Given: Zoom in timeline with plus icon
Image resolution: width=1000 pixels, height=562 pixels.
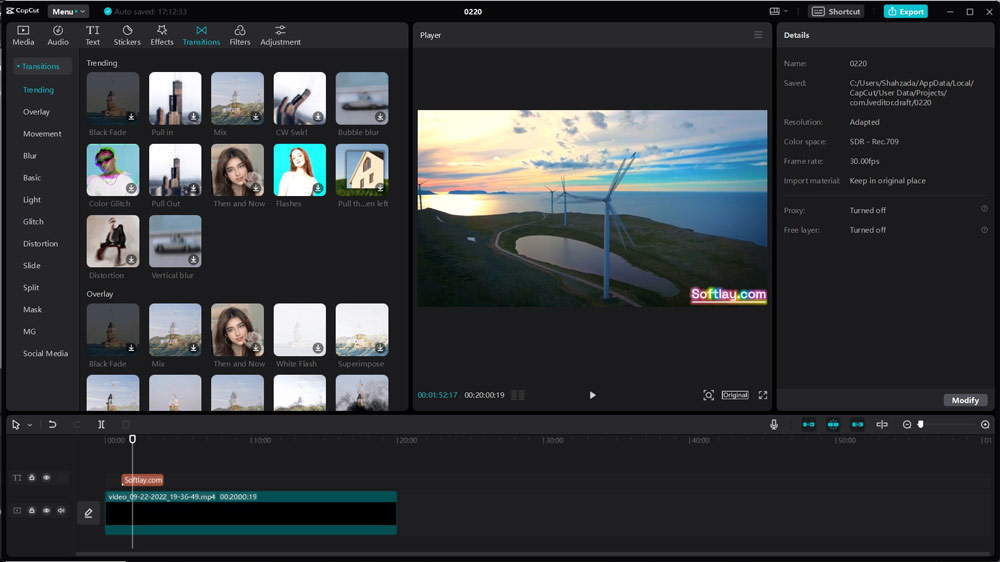Looking at the screenshot, I should (x=985, y=424).
